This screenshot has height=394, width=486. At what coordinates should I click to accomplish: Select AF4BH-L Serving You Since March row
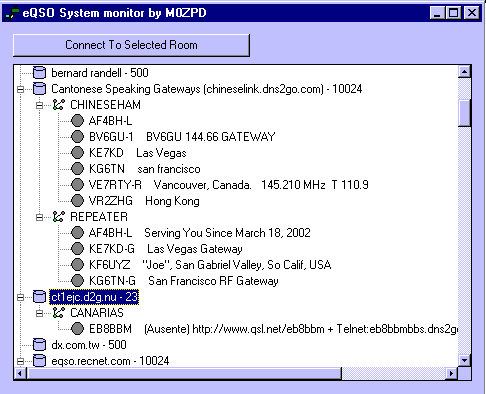click(x=200, y=233)
